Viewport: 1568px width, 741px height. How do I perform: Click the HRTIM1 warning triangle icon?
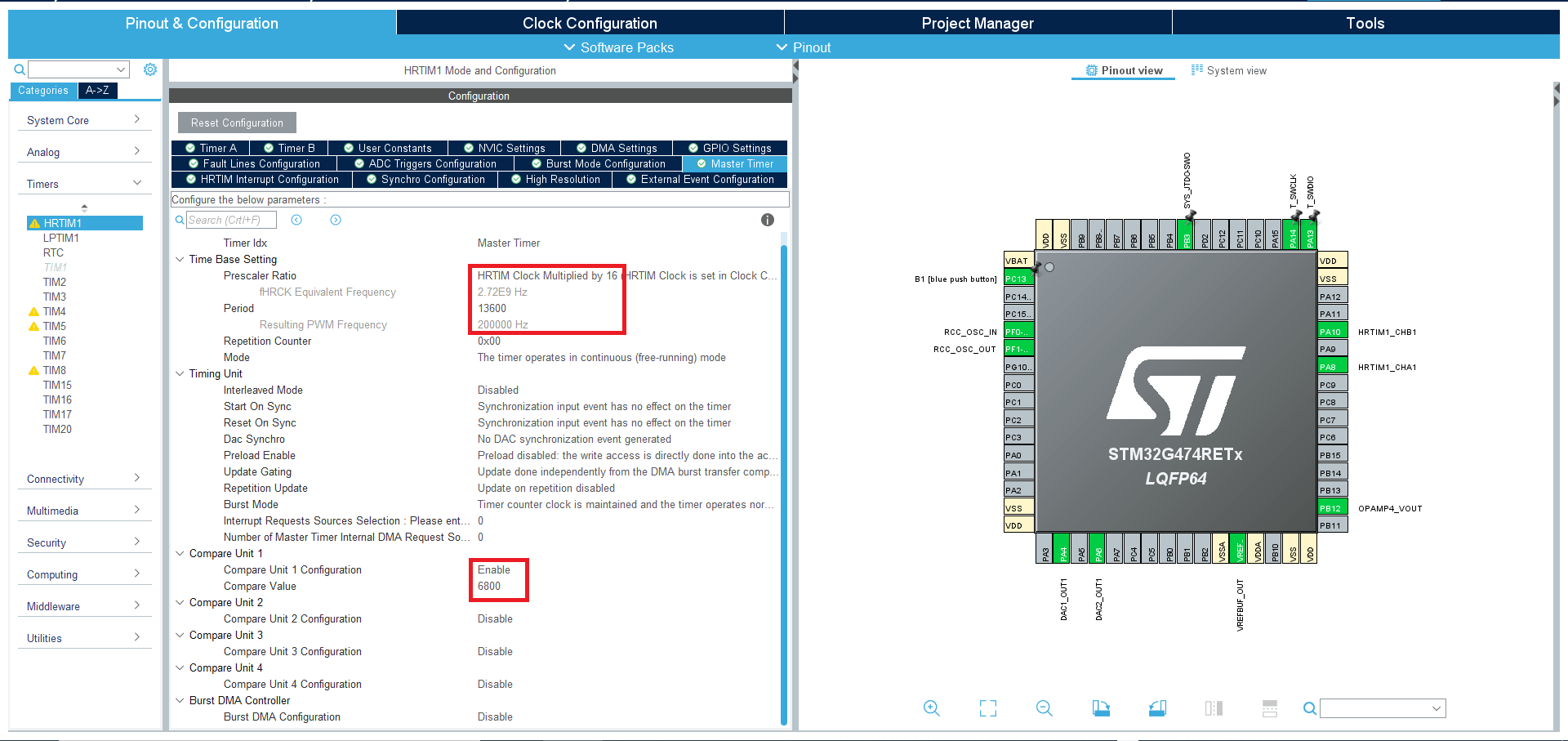pyautogui.click(x=34, y=223)
